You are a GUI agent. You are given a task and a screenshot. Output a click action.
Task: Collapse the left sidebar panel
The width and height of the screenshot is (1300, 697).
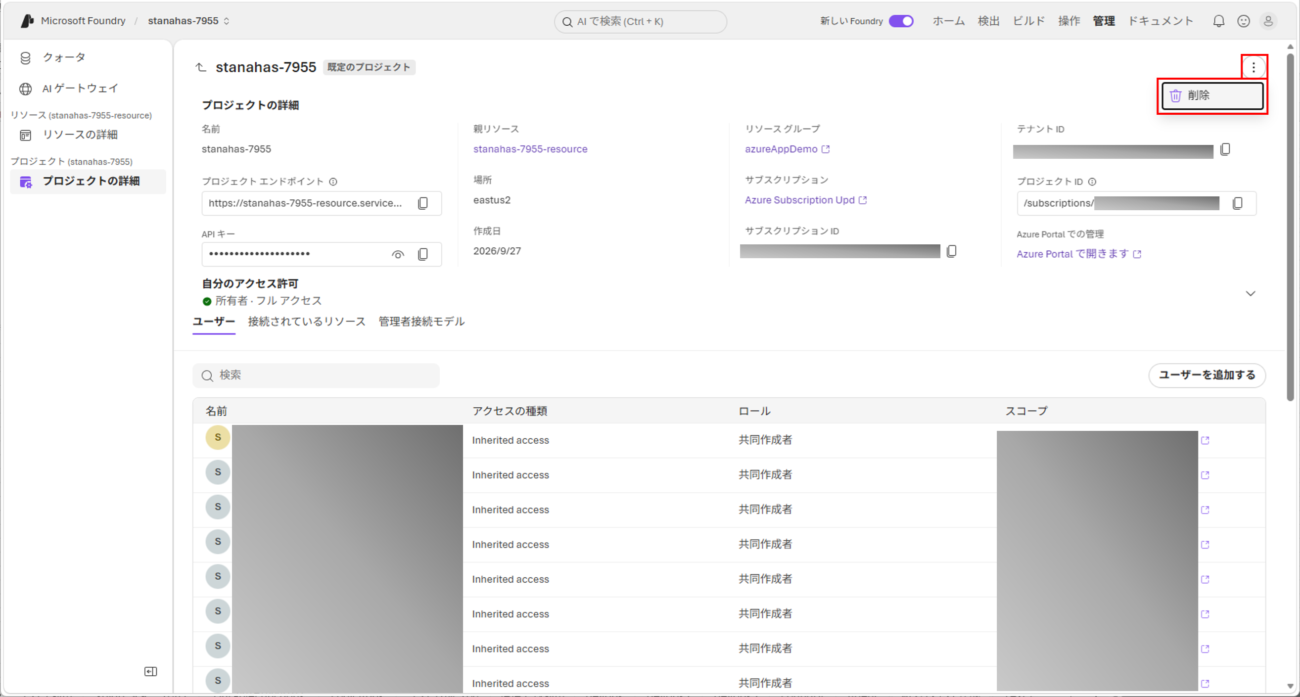pos(150,672)
